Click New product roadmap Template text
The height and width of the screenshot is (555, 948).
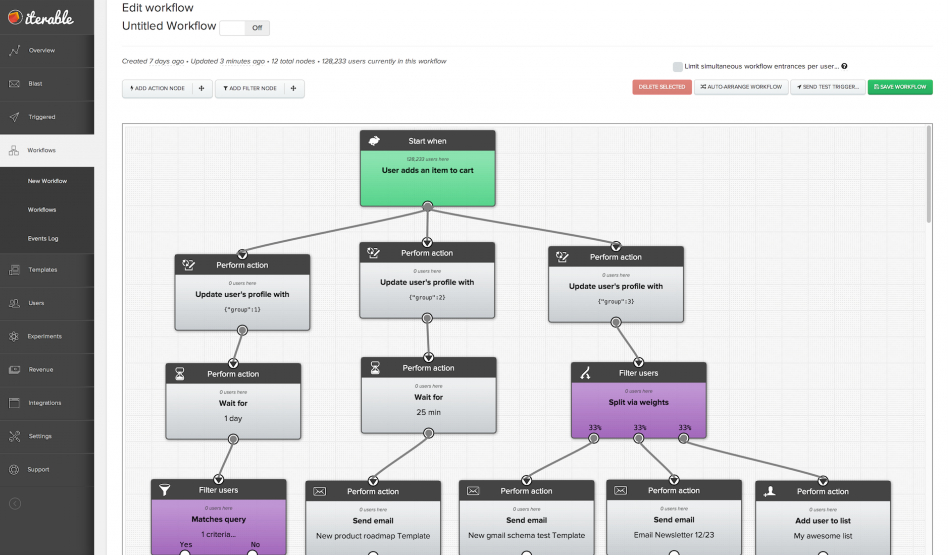[373, 536]
